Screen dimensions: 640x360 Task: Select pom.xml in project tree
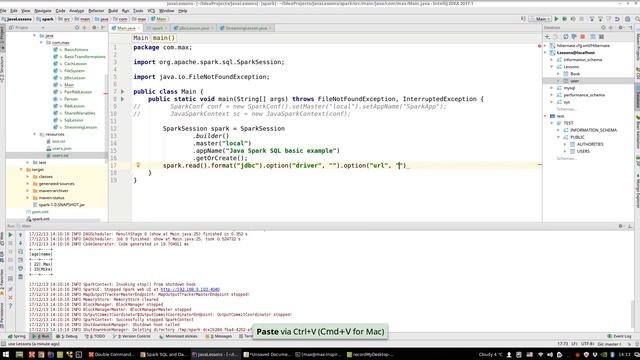coord(40,212)
